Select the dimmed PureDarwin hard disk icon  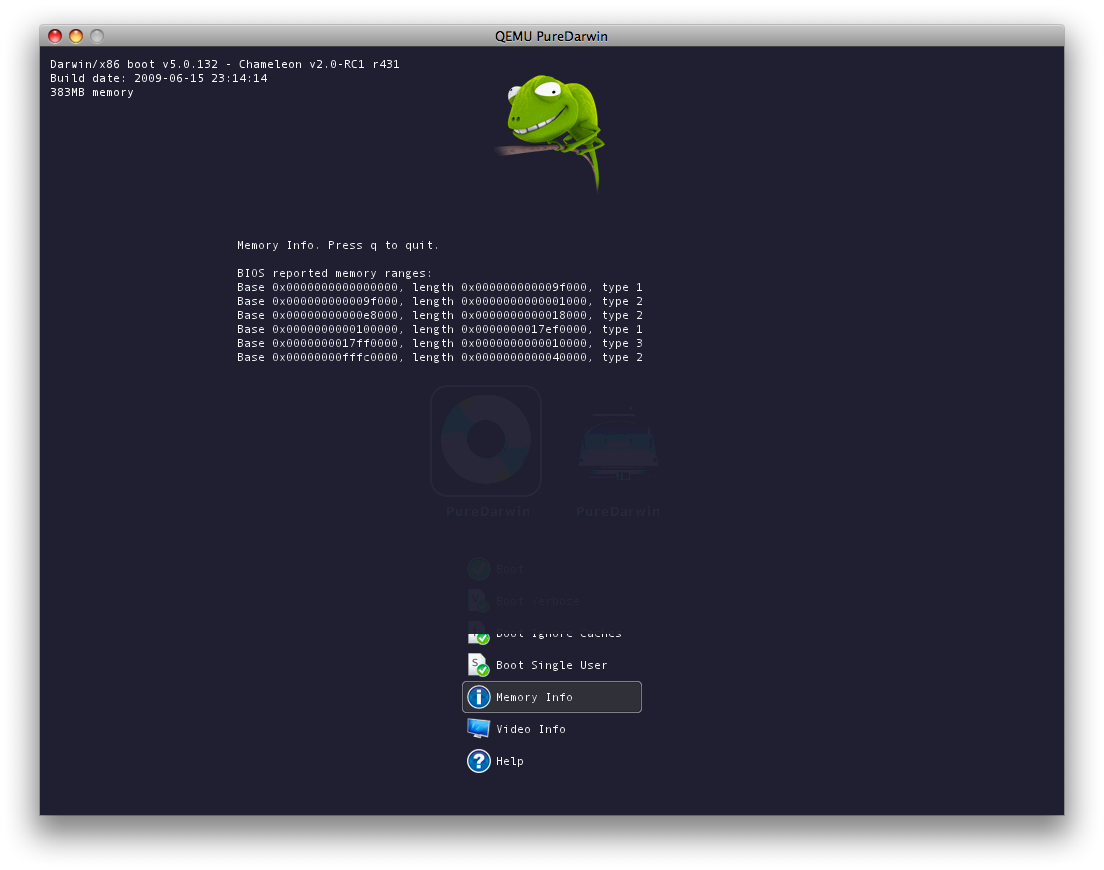point(486,441)
